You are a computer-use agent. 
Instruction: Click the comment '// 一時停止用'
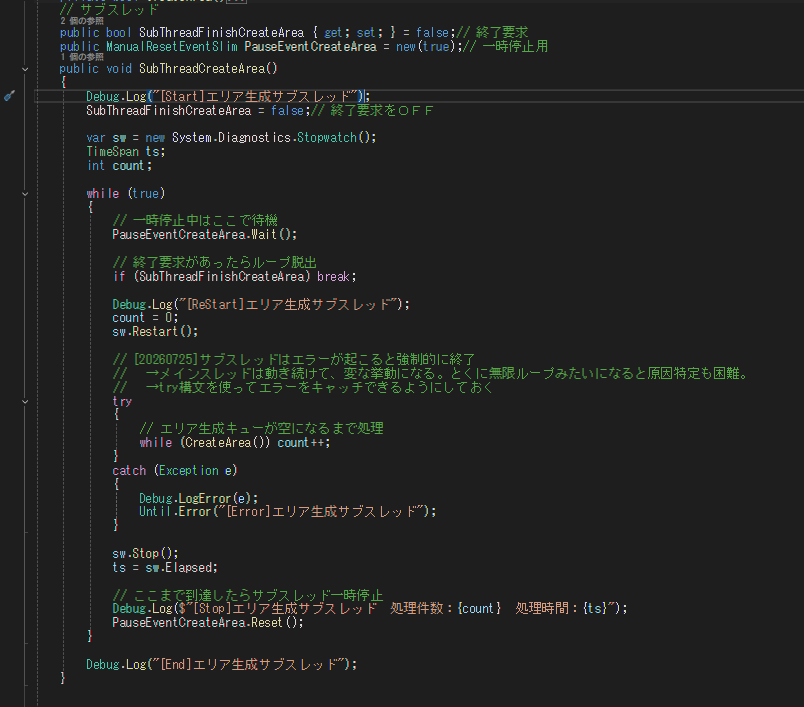[506, 47]
